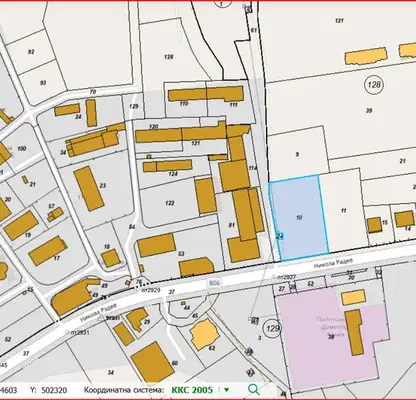The width and height of the screenshot is (416, 400).
Task: Click the Y coordinate value 502320
Action: tap(54, 390)
